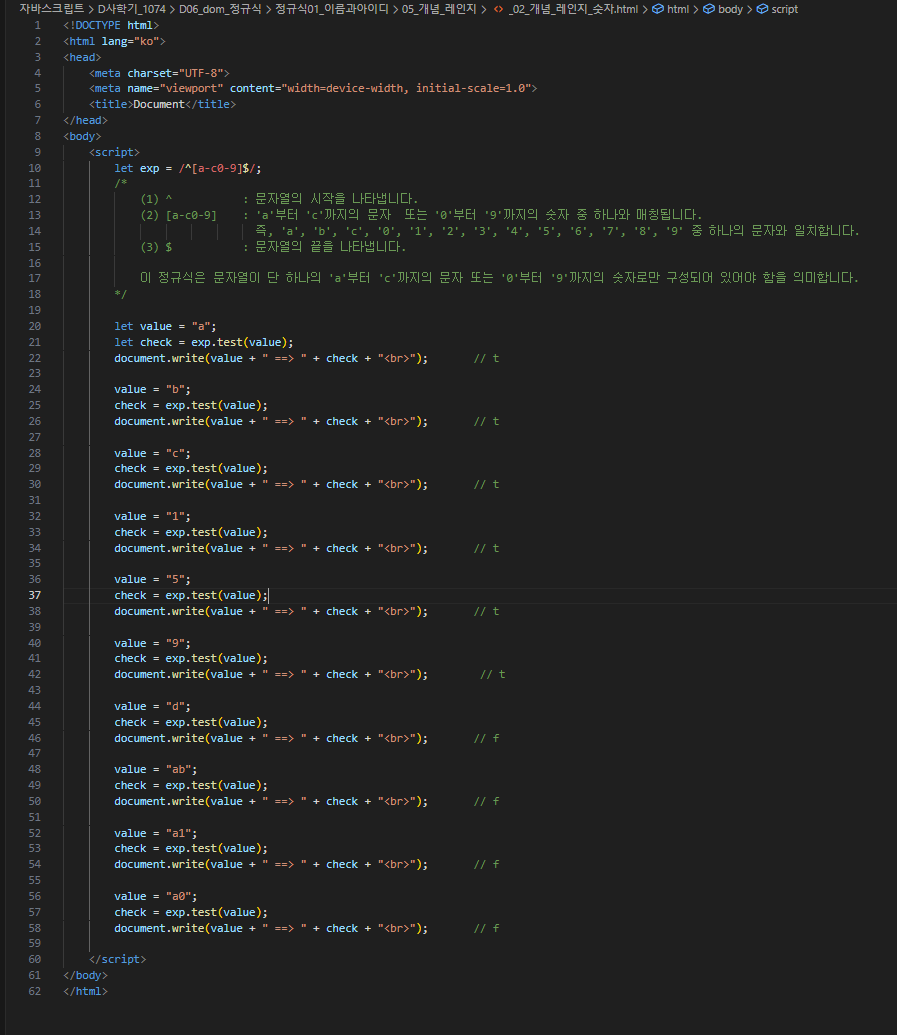Click the opening <body> tag
Screen dimensions: 897x1035
tap(82, 136)
